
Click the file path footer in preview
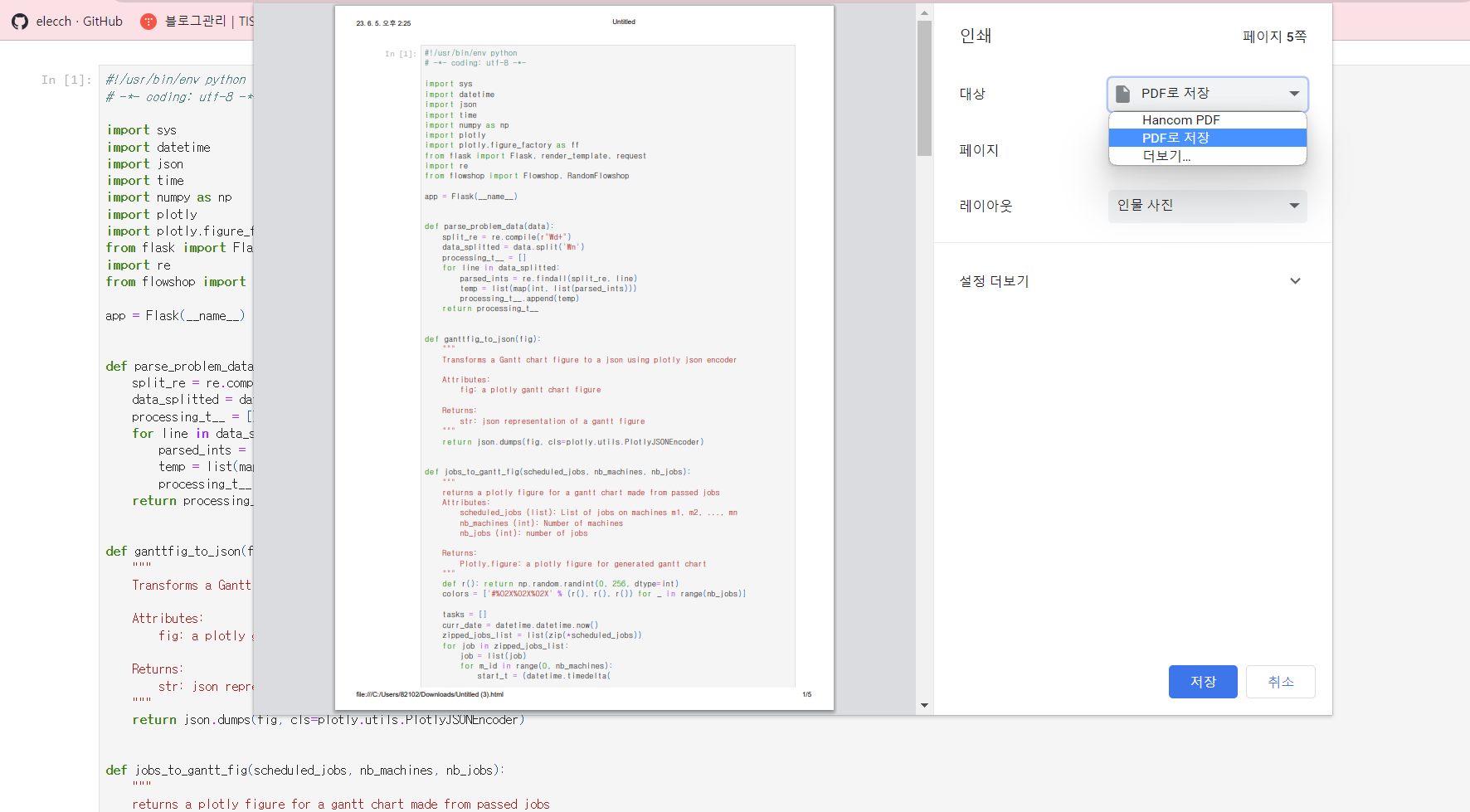(x=430, y=694)
